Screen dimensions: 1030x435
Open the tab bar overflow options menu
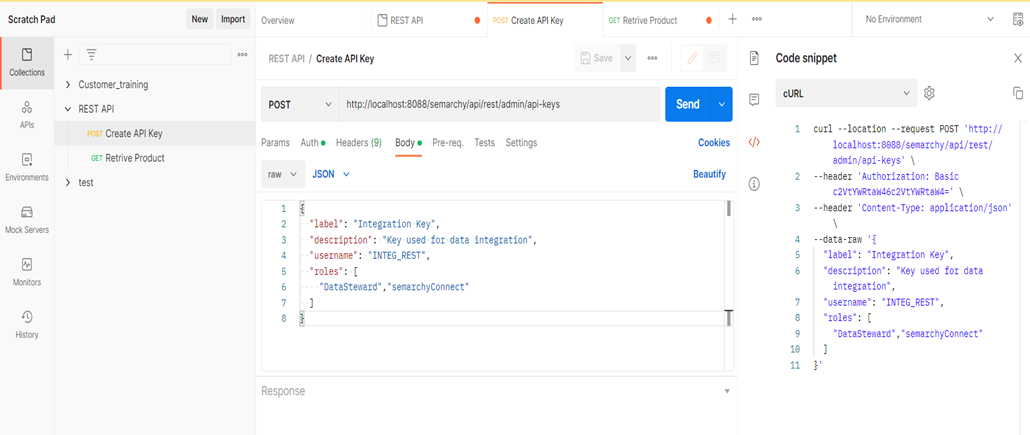(x=757, y=20)
